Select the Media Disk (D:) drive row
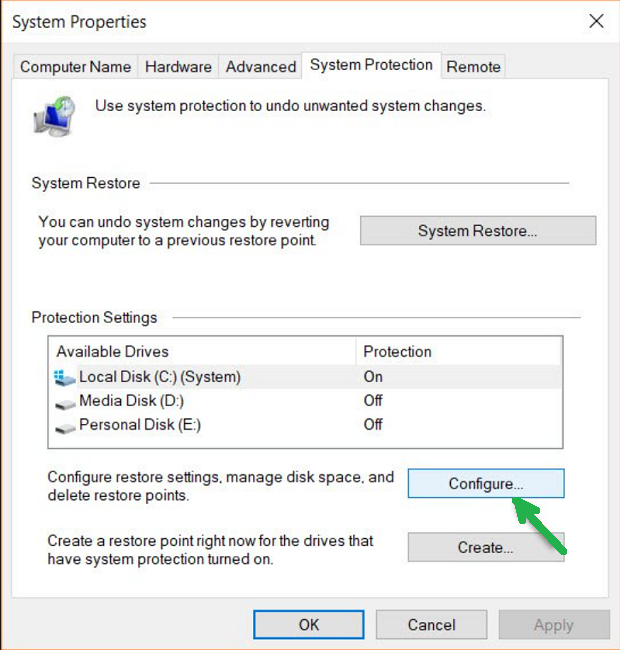This screenshot has height=650, width=620. click(x=131, y=401)
